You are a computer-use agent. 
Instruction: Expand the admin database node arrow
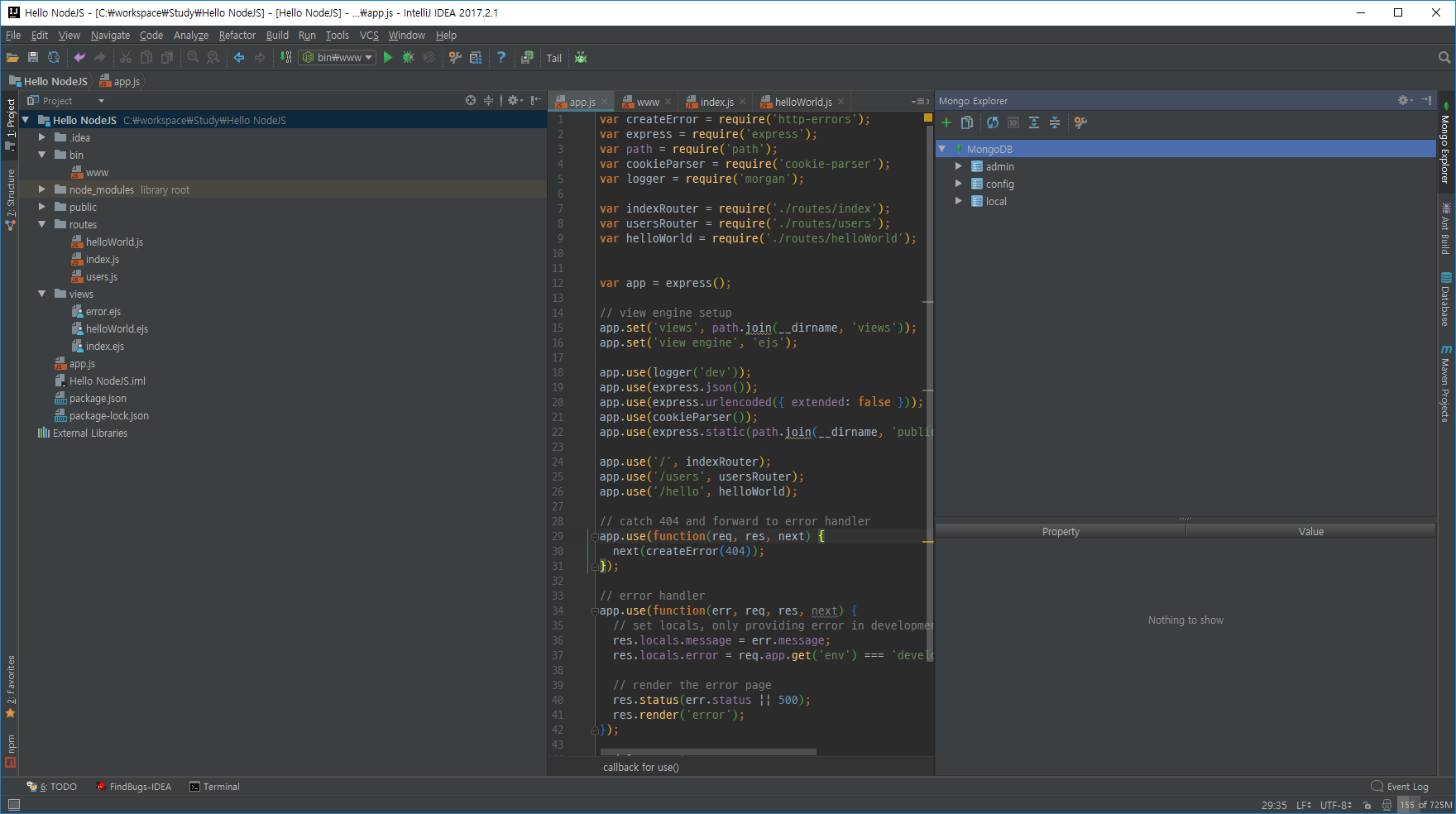click(x=959, y=166)
